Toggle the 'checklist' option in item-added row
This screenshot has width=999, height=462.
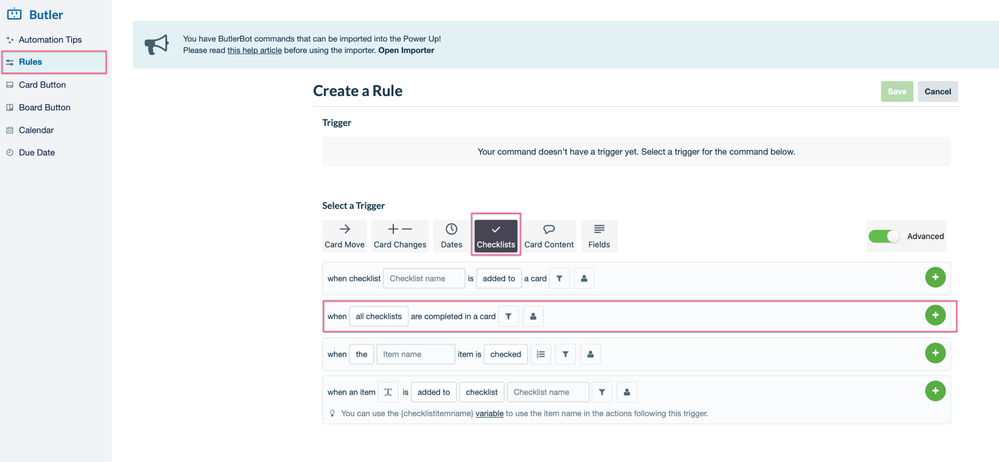click(x=482, y=392)
